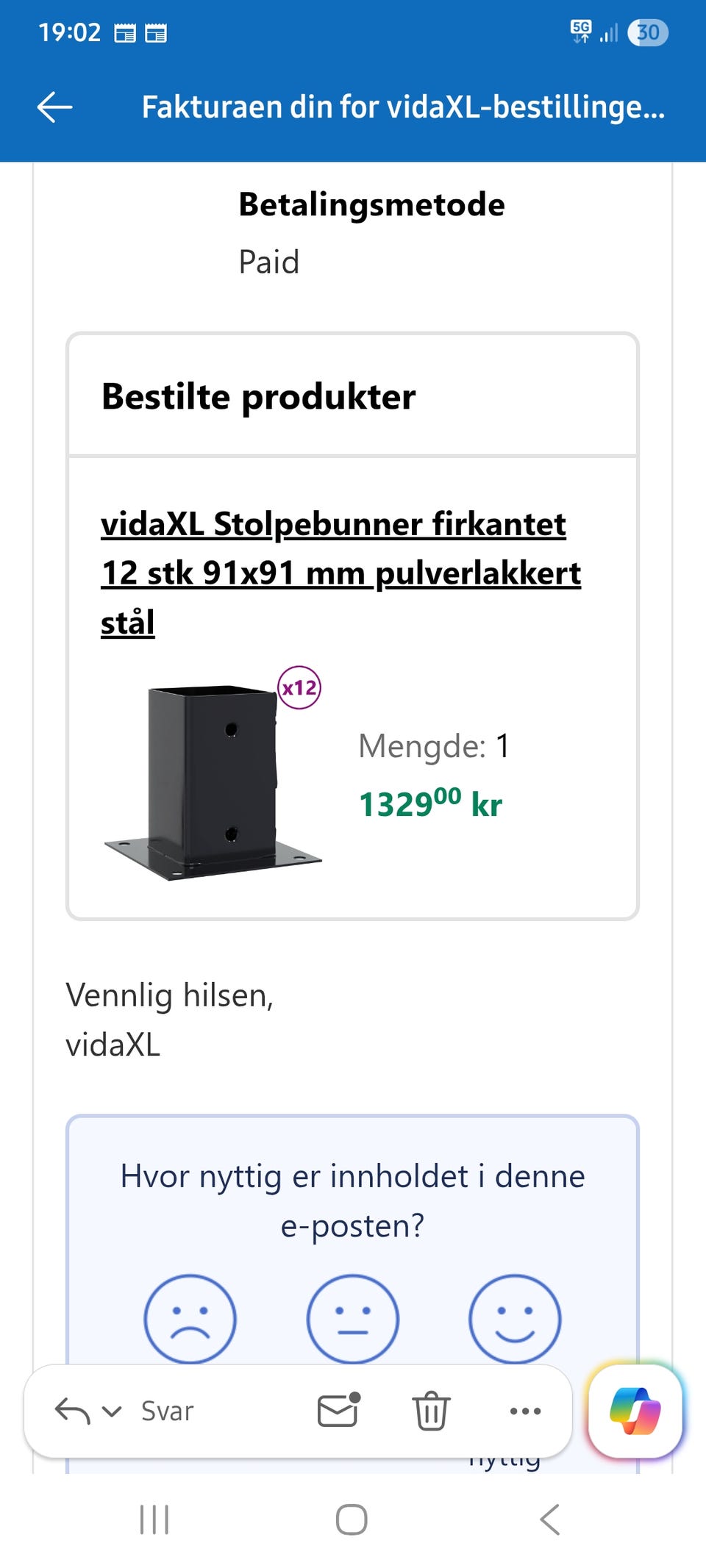
Task: Delete email with trash can icon
Action: (431, 1410)
